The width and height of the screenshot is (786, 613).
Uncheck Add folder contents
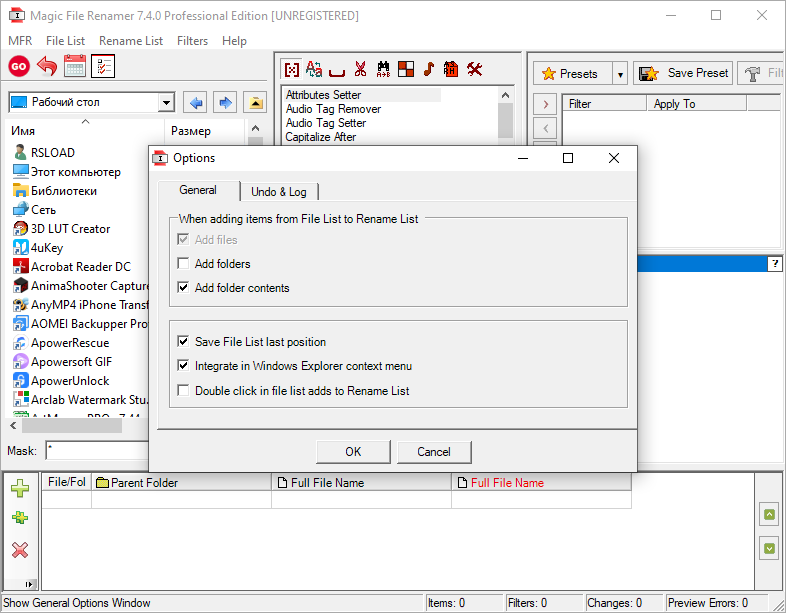point(183,287)
